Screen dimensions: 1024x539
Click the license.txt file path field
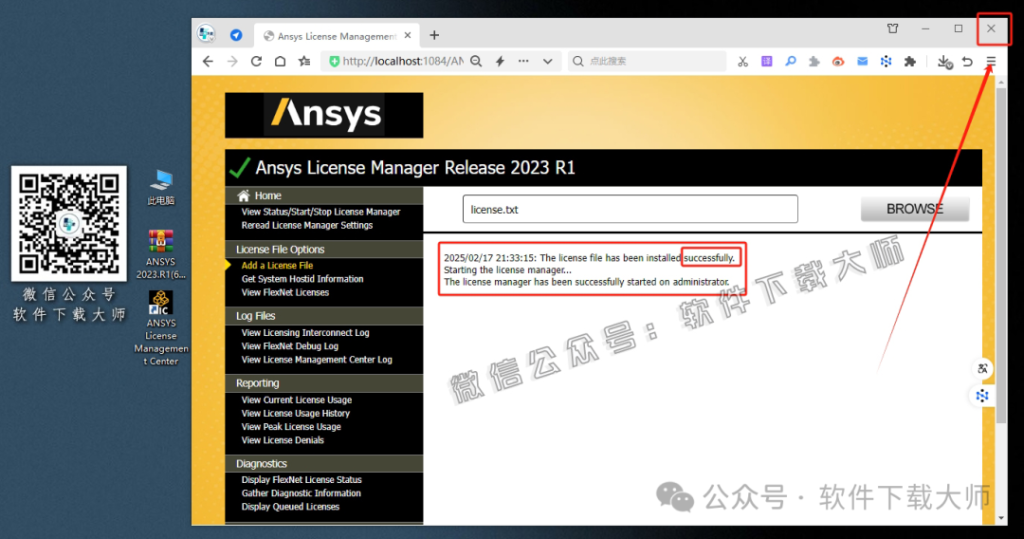[630, 209]
